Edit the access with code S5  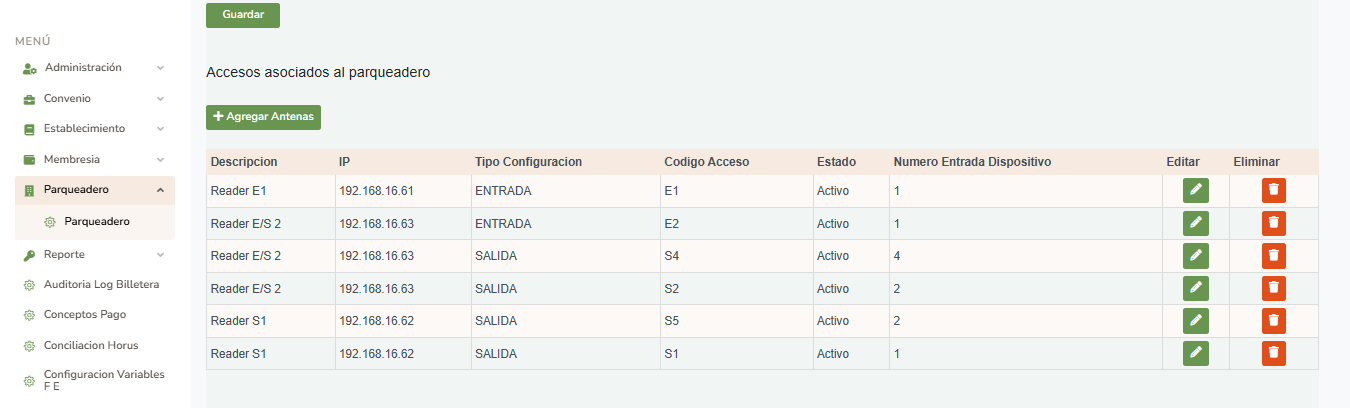(x=1196, y=321)
